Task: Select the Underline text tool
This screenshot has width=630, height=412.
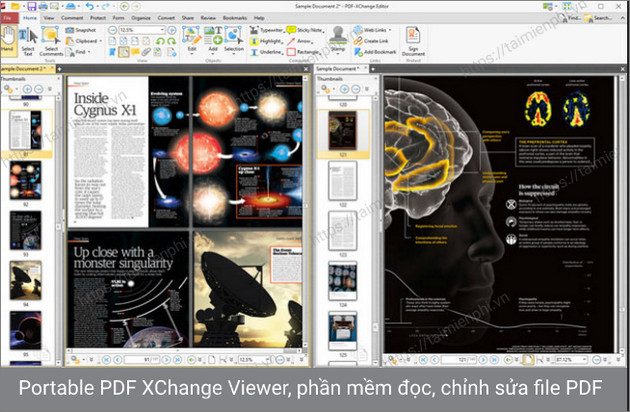Action: tap(266, 52)
